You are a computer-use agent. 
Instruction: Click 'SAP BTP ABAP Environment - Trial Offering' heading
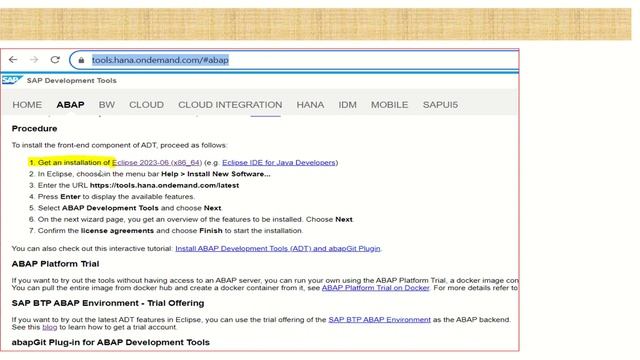(108, 303)
